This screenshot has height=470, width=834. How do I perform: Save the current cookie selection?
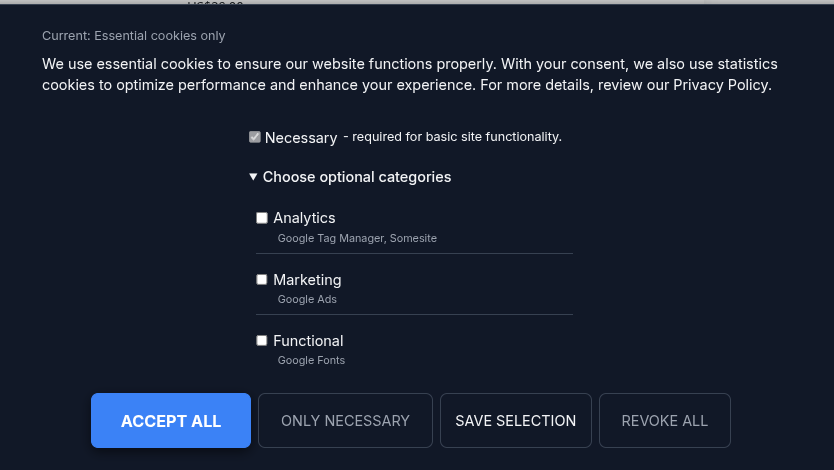pyautogui.click(x=515, y=421)
